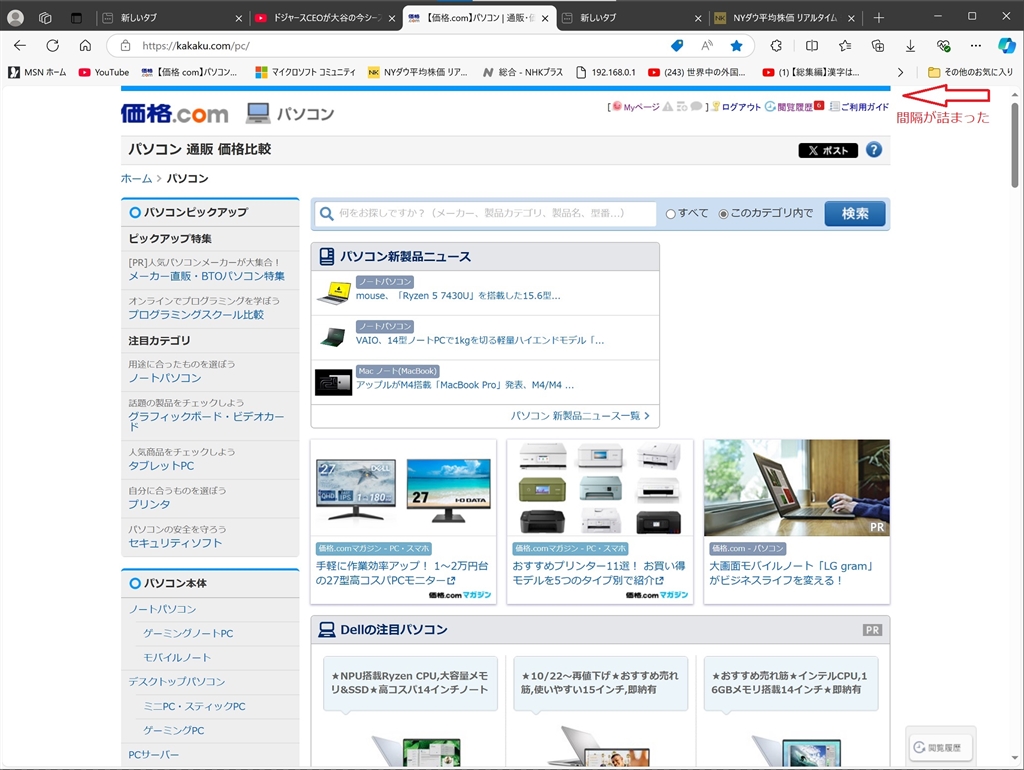
Task: Toggle split screen icon in toolbar
Action: (812, 45)
